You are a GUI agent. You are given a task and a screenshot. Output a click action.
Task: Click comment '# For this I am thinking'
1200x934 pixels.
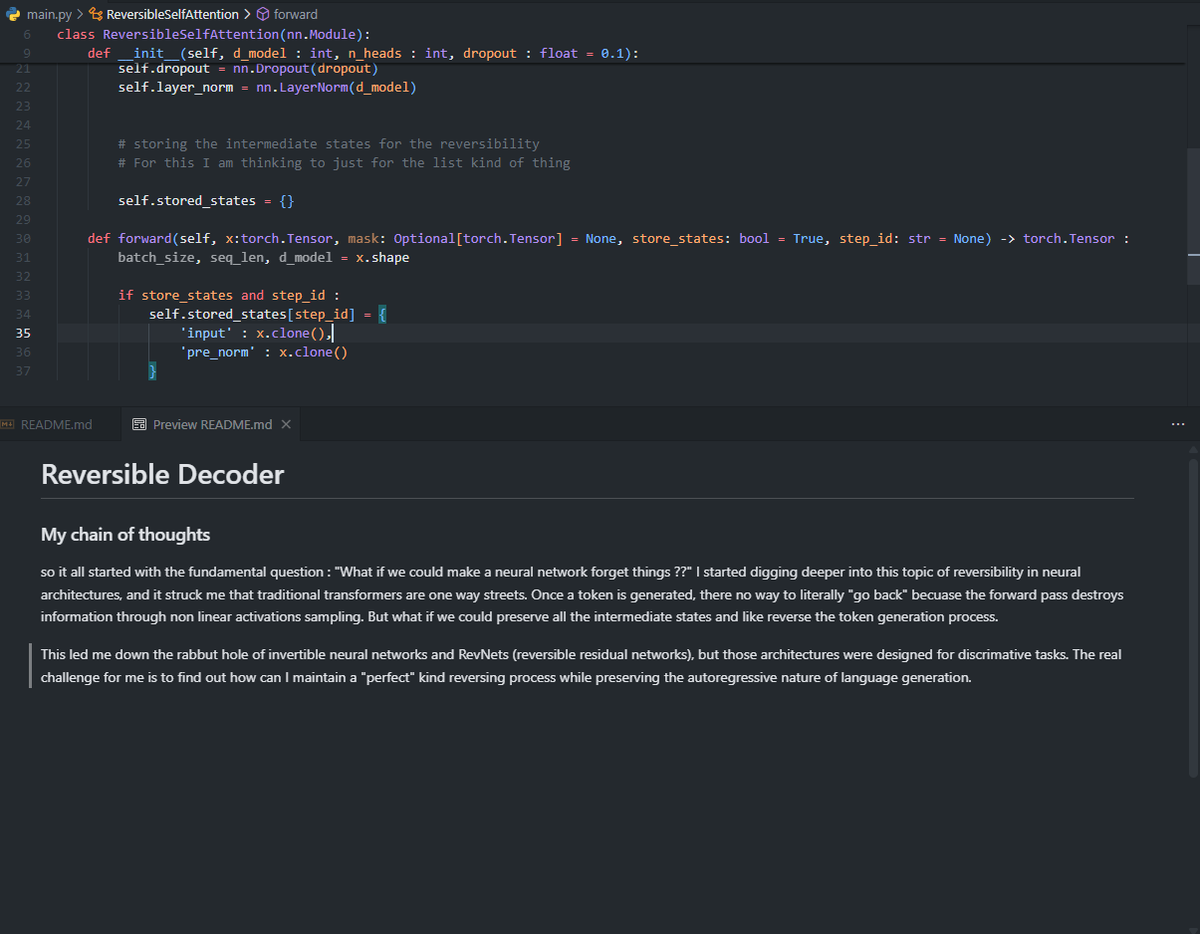[x=344, y=162]
